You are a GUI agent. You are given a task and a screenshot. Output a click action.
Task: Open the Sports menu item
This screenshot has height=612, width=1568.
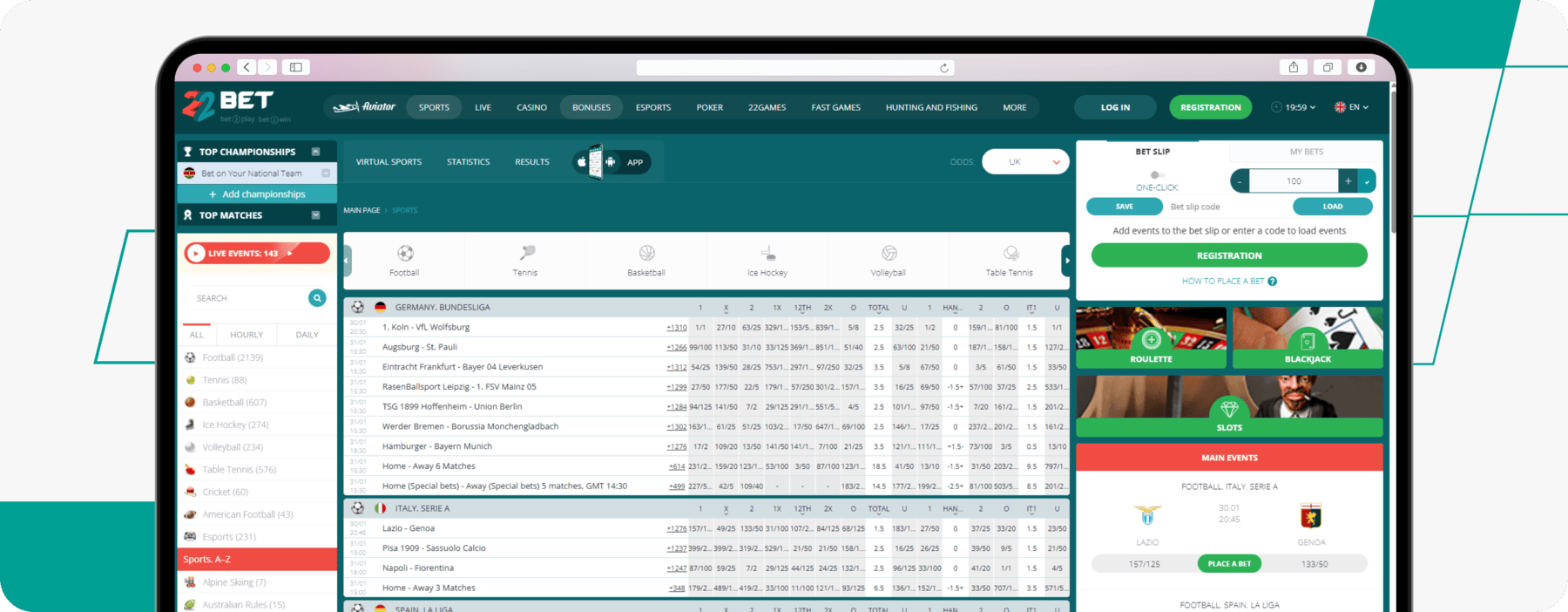click(x=434, y=107)
